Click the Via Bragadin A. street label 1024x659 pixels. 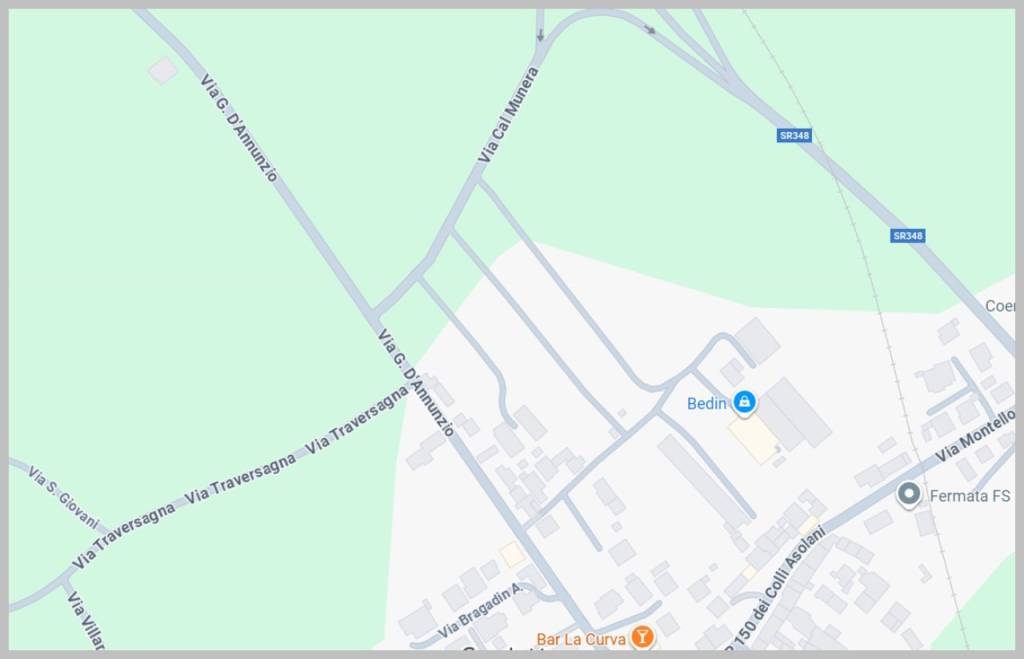[479, 611]
